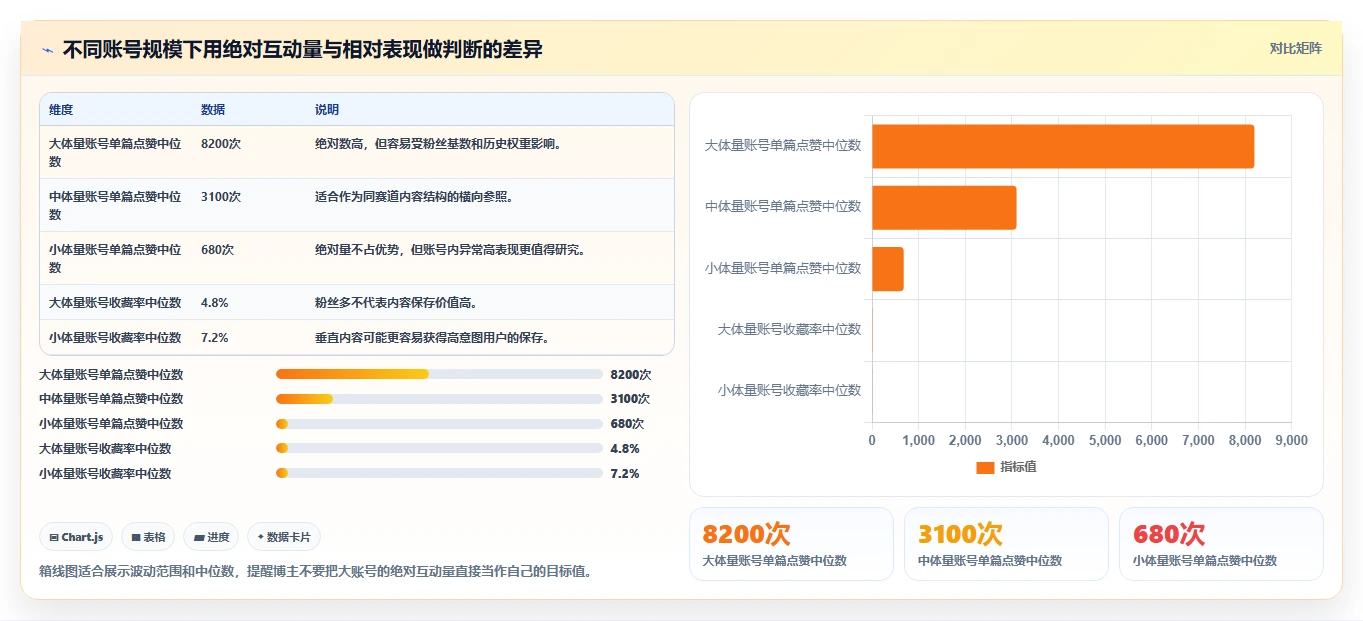
Task: Click the 维度 column header
Action: (61, 110)
